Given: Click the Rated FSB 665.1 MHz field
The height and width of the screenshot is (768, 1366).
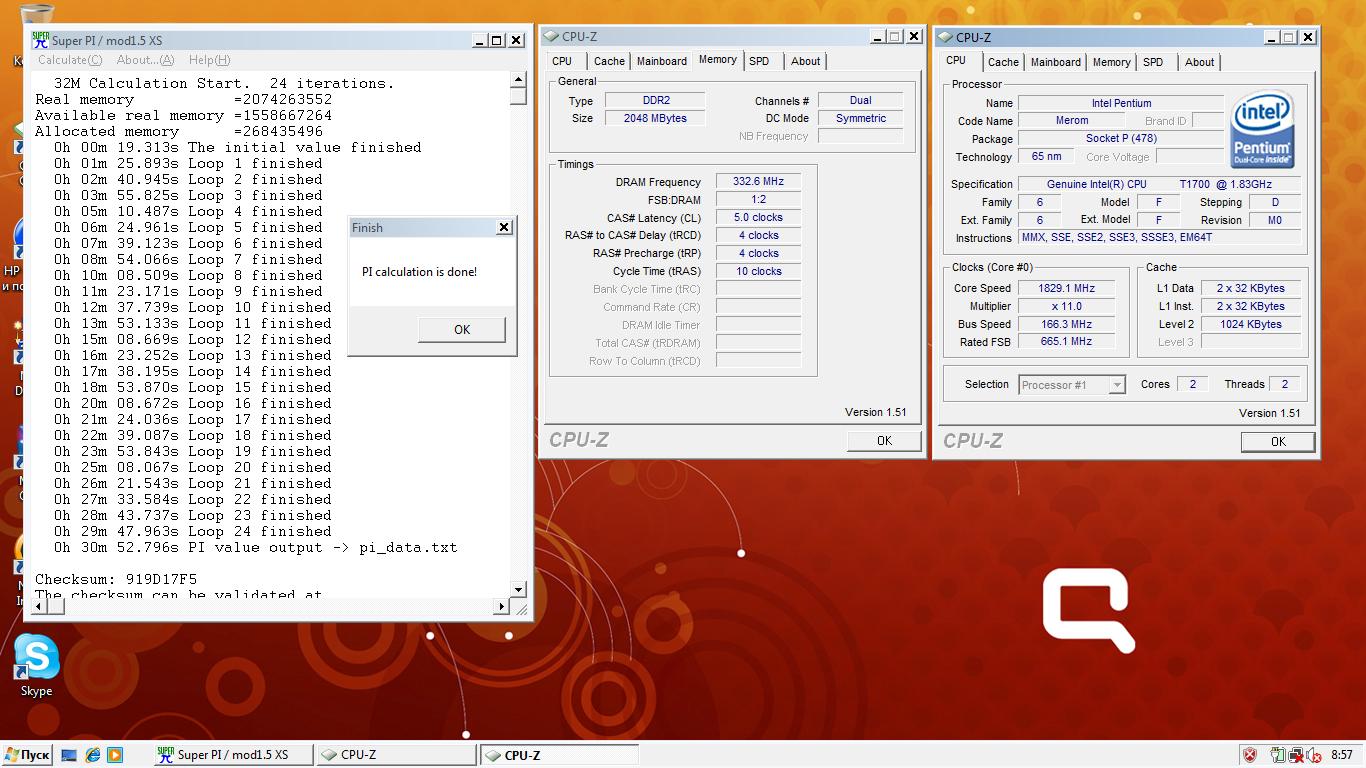Looking at the screenshot, I should [1068, 341].
